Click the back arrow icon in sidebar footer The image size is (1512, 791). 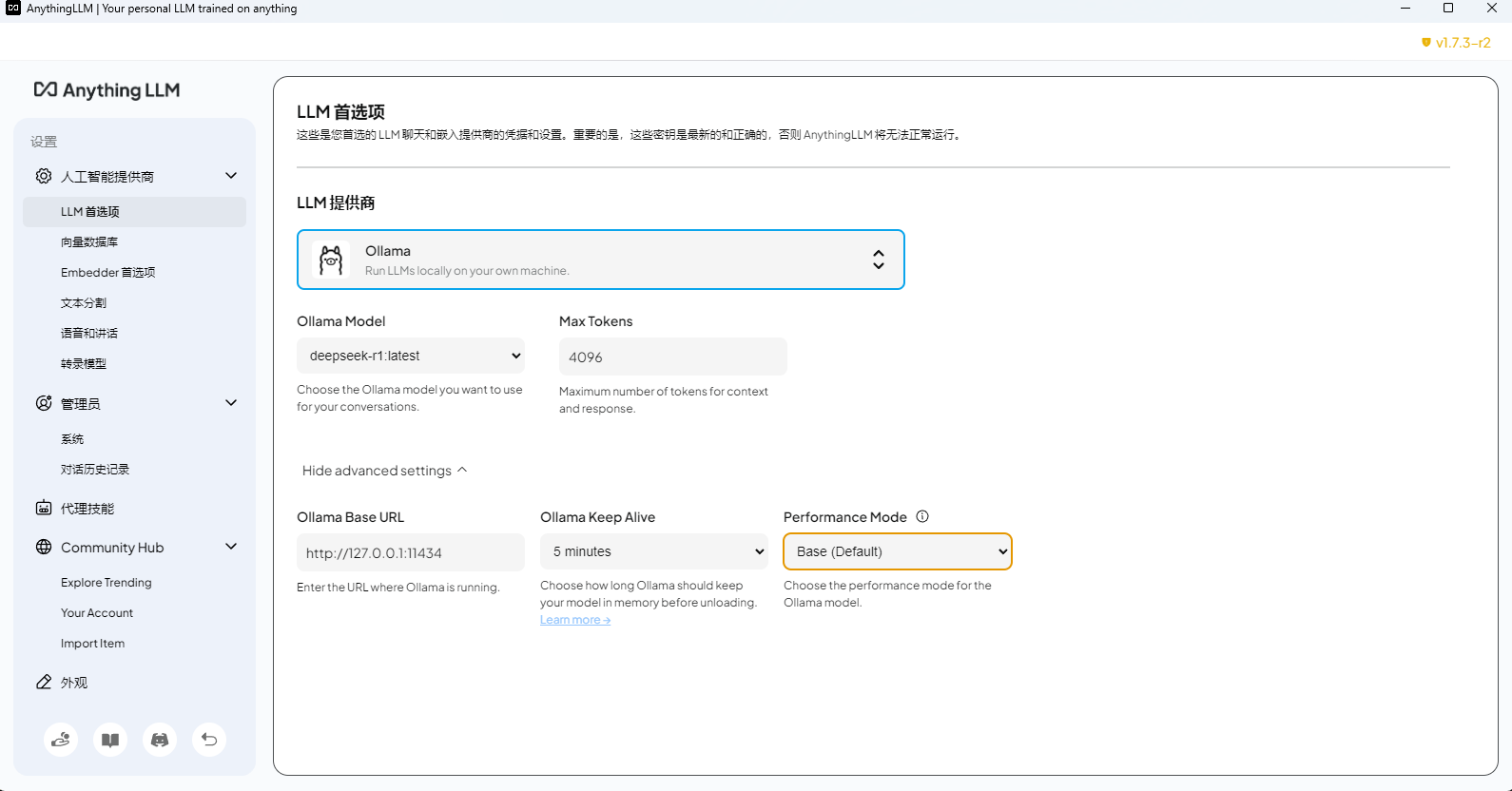209,740
